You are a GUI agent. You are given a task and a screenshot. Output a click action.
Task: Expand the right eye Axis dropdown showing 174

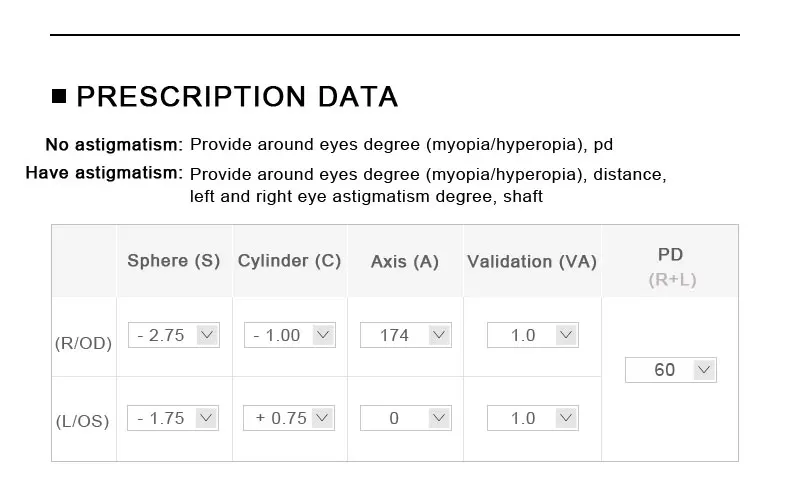(x=404, y=335)
